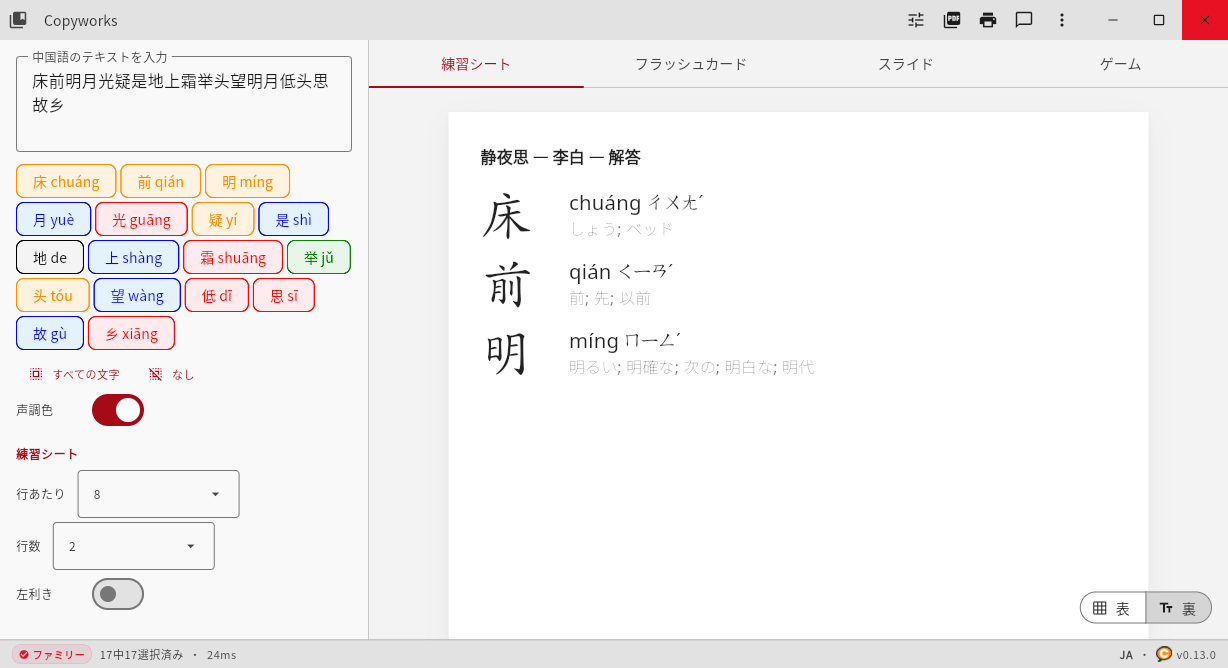Toggle character chip 故 gù
1228x668 pixels.
(50, 333)
